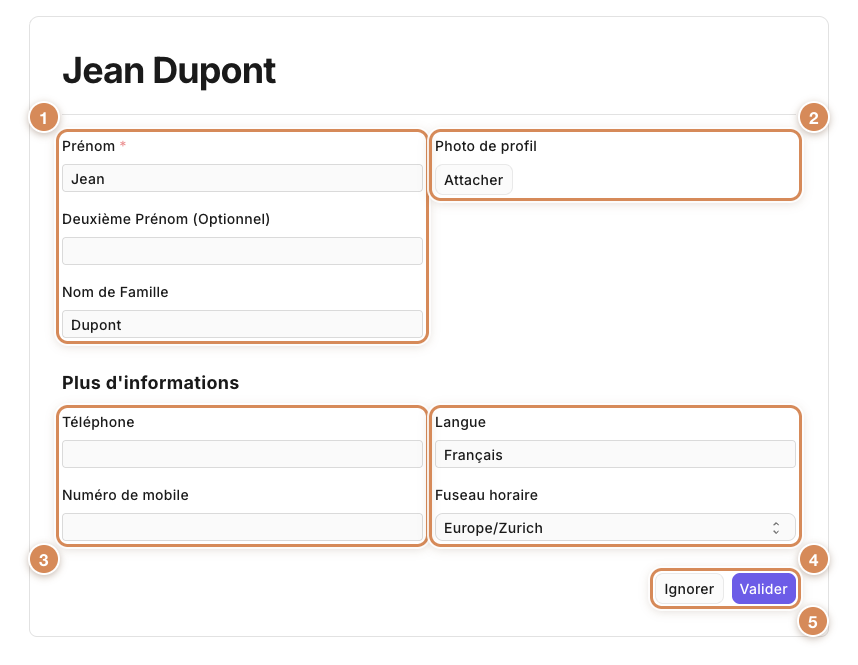
Task: Click the Langue field showing Français
Action: [x=615, y=454]
